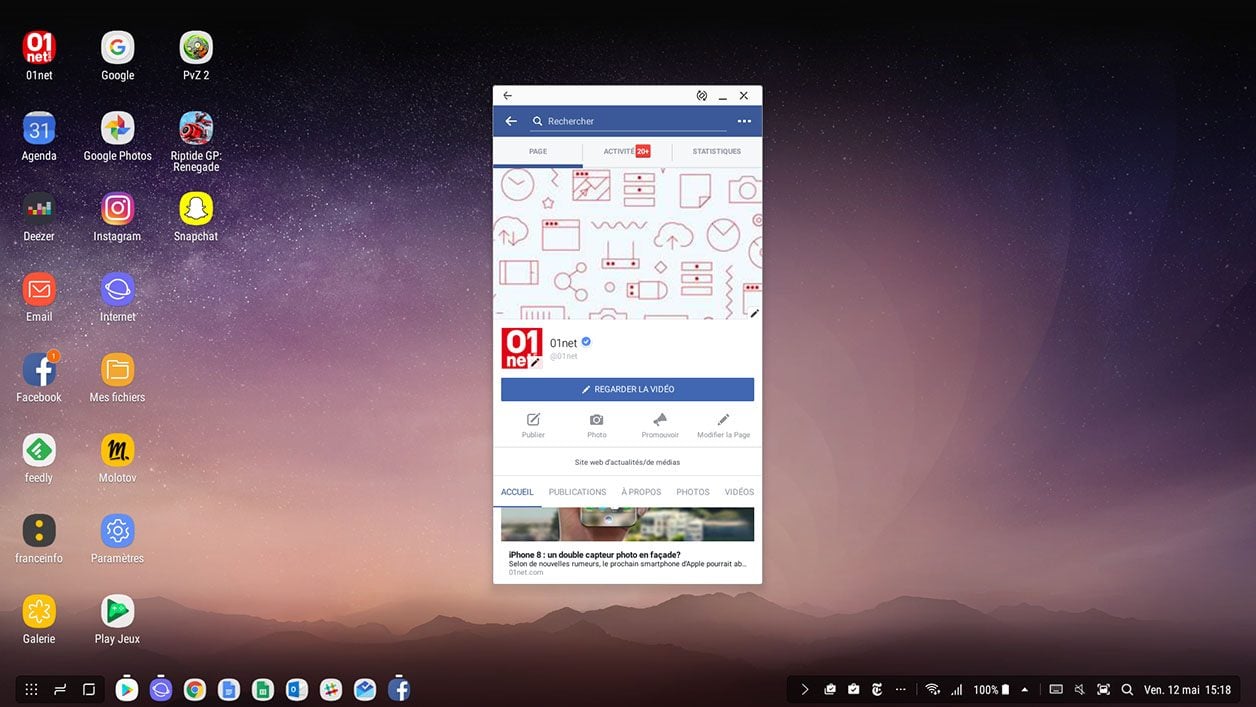Click the window title bar back arrow

507,96
